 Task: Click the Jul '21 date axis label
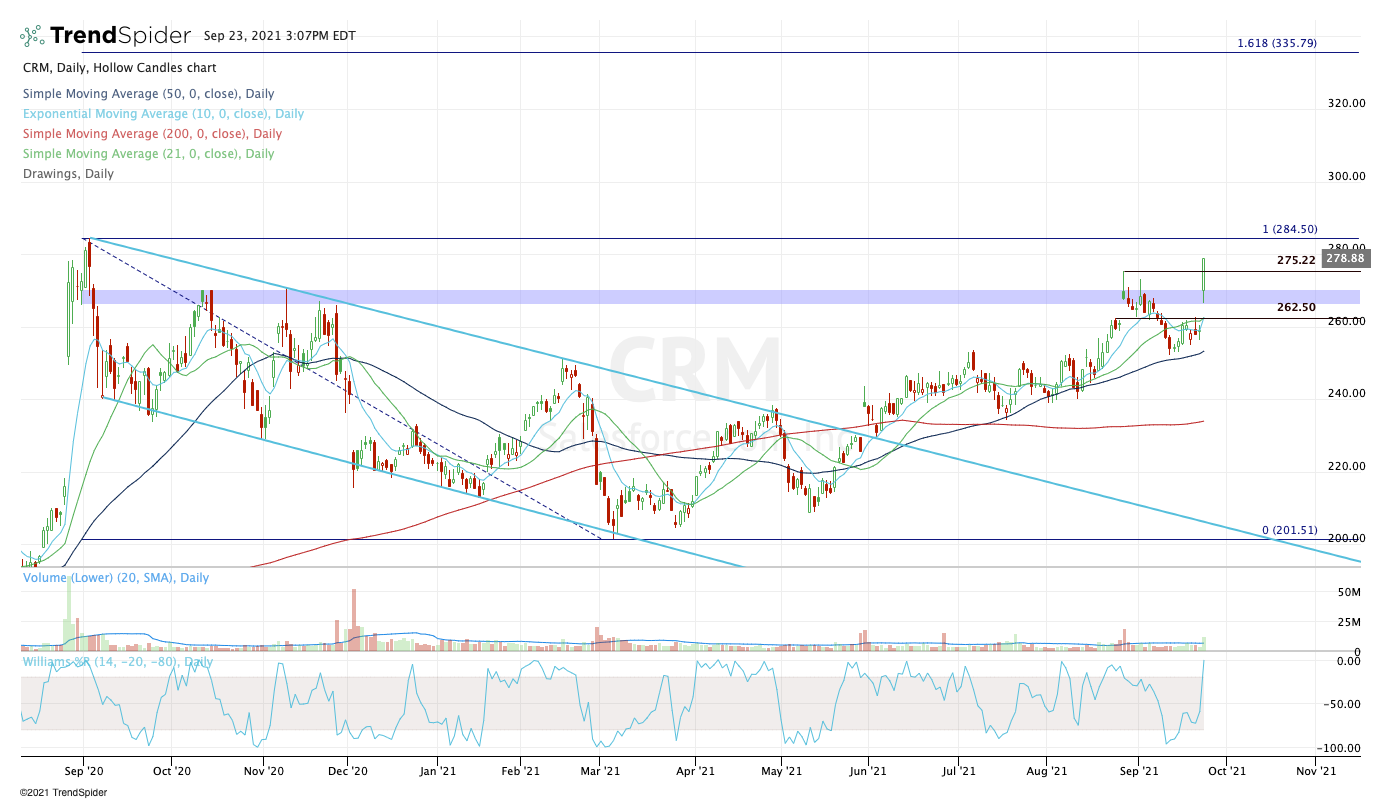tap(959, 771)
